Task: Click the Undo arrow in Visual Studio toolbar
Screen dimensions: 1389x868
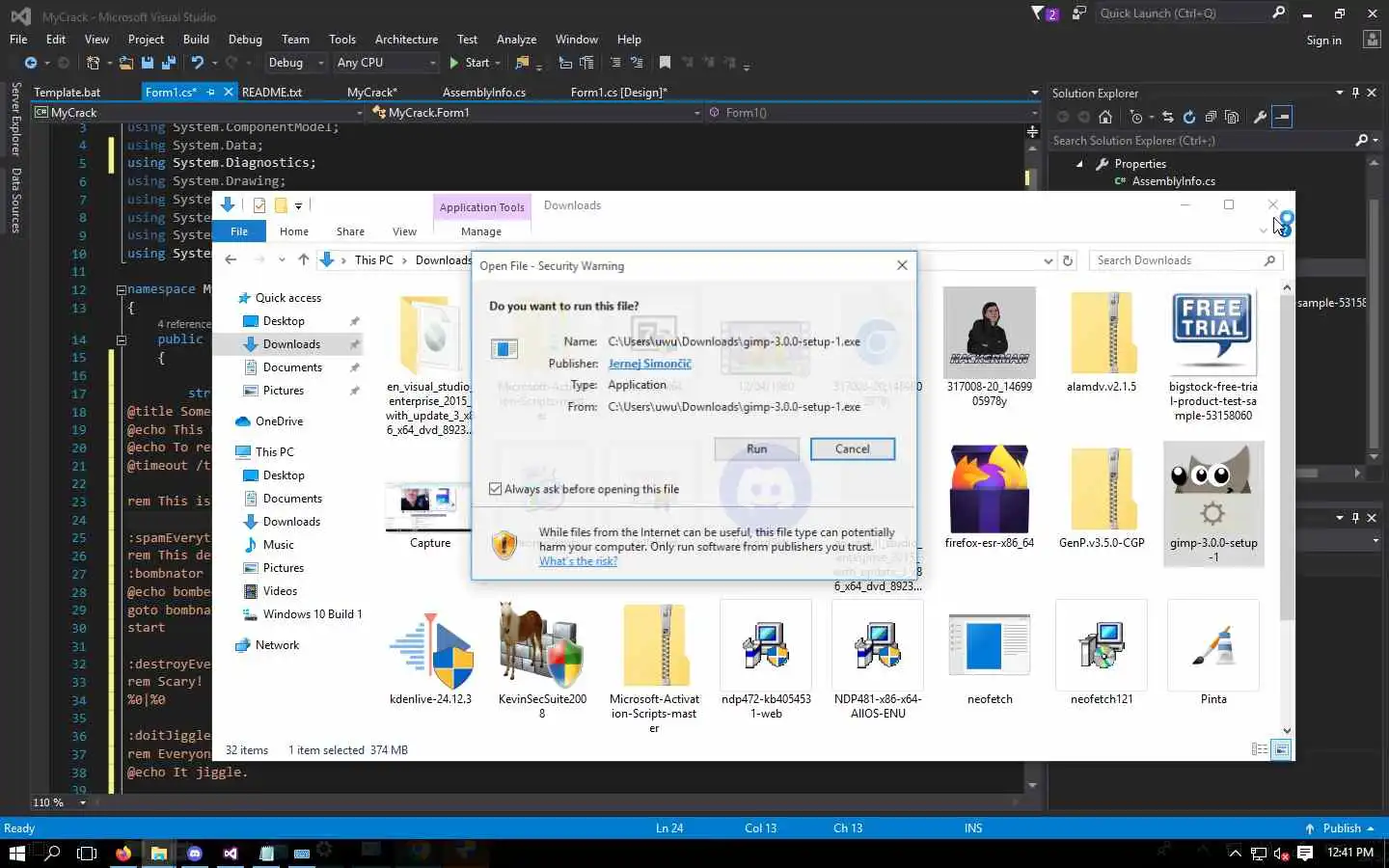Action: pyautogui.click(x=197, y=63)
